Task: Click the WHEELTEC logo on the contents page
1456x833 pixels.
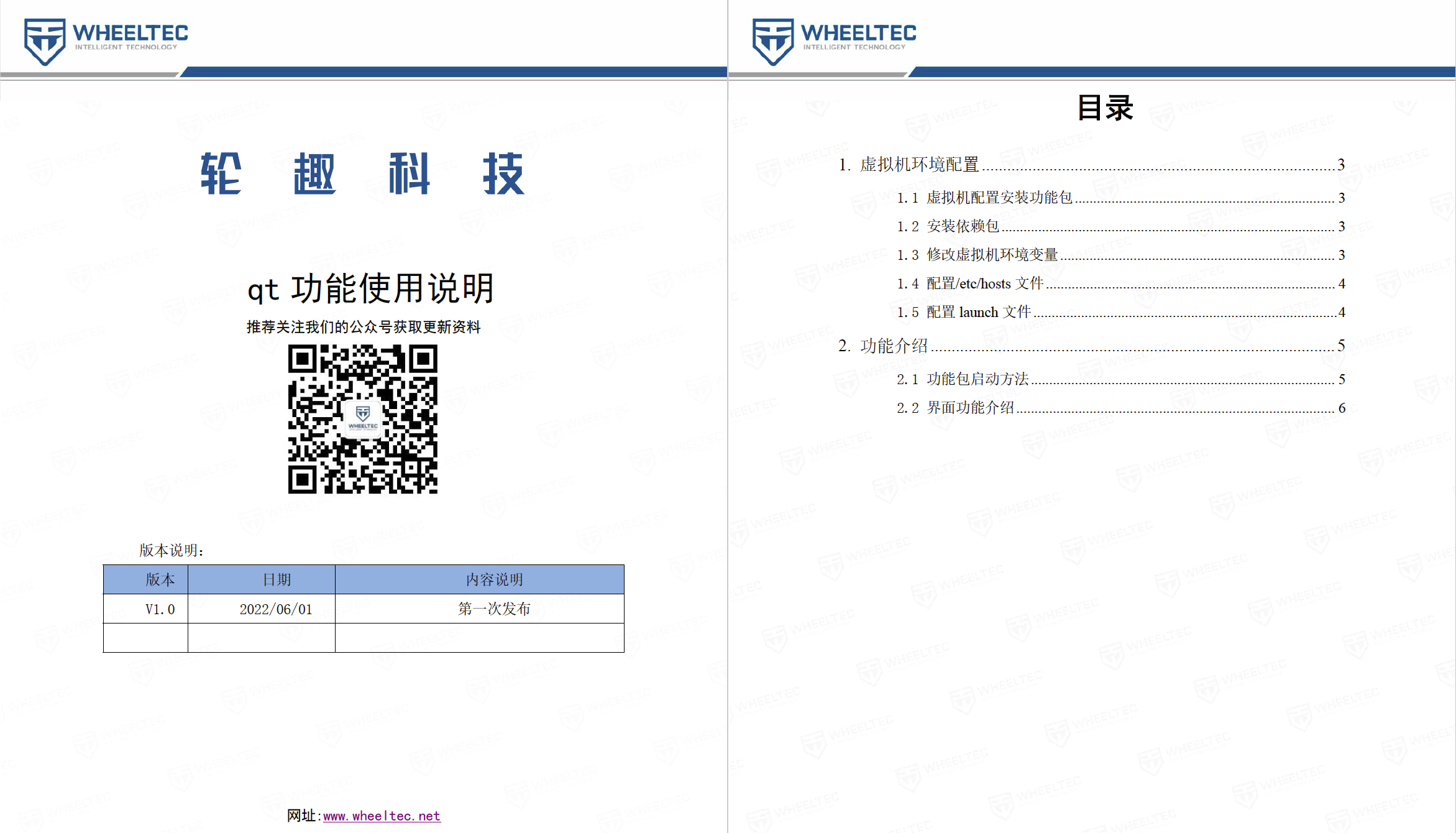Action: 834,41
